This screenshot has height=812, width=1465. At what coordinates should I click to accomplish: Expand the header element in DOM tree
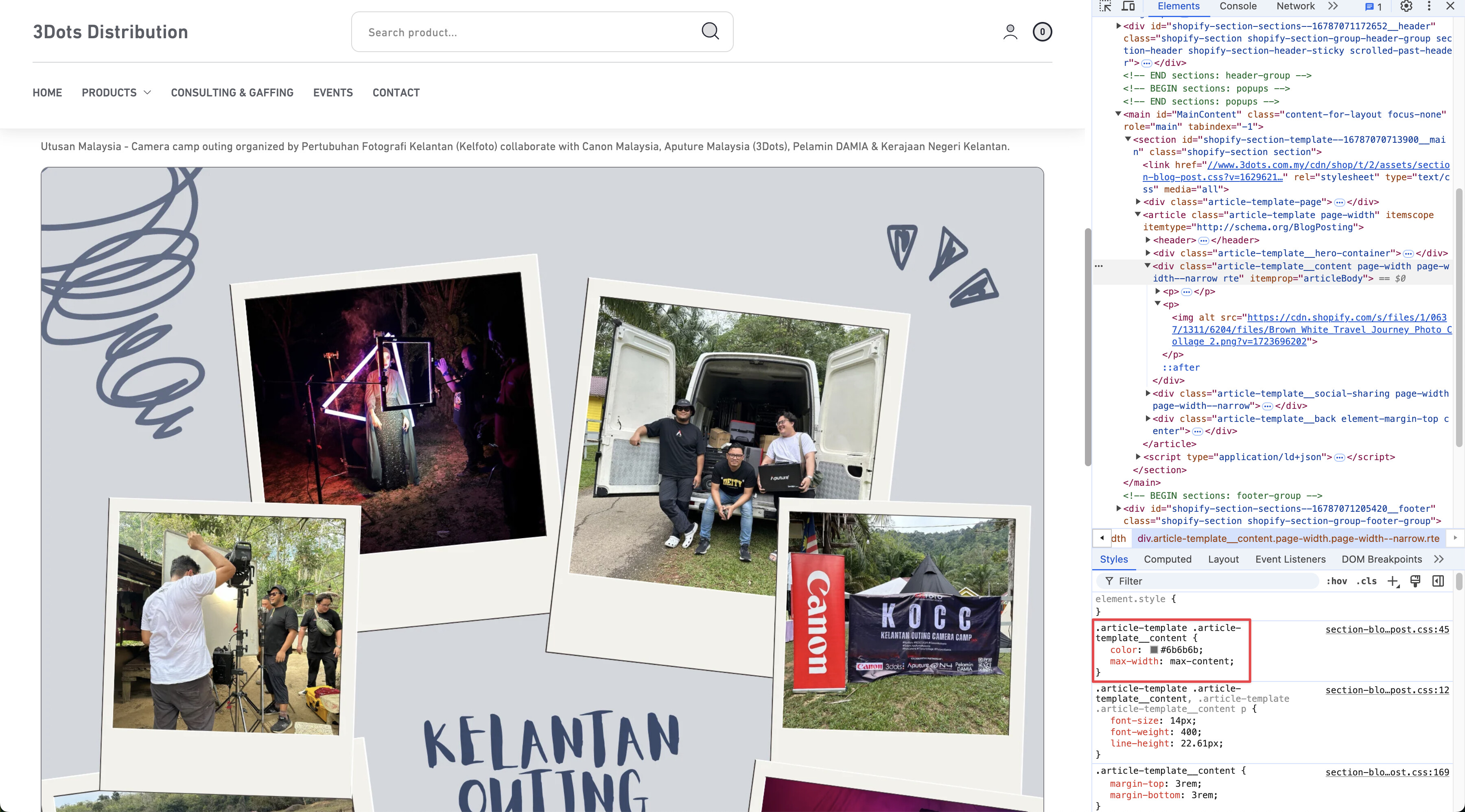pyautogui.click(x=1148, y=240)
